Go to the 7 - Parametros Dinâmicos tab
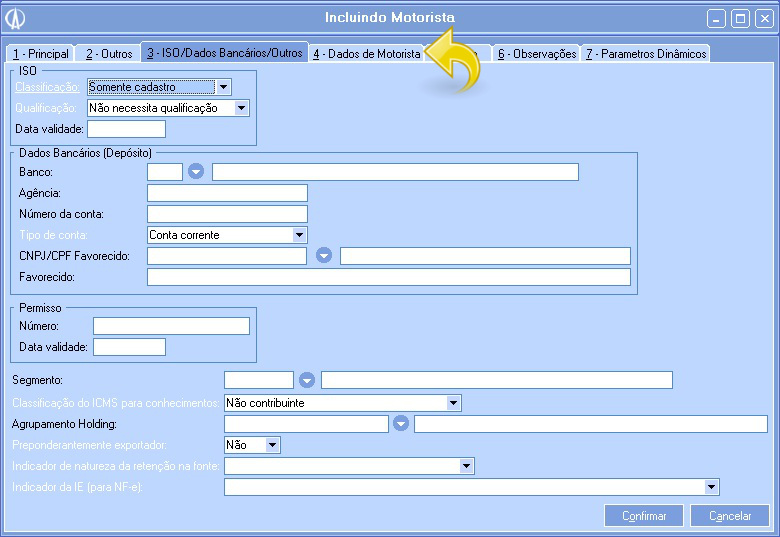The width and height of the screenshot is (780, 537). click(x=646, y=54)
